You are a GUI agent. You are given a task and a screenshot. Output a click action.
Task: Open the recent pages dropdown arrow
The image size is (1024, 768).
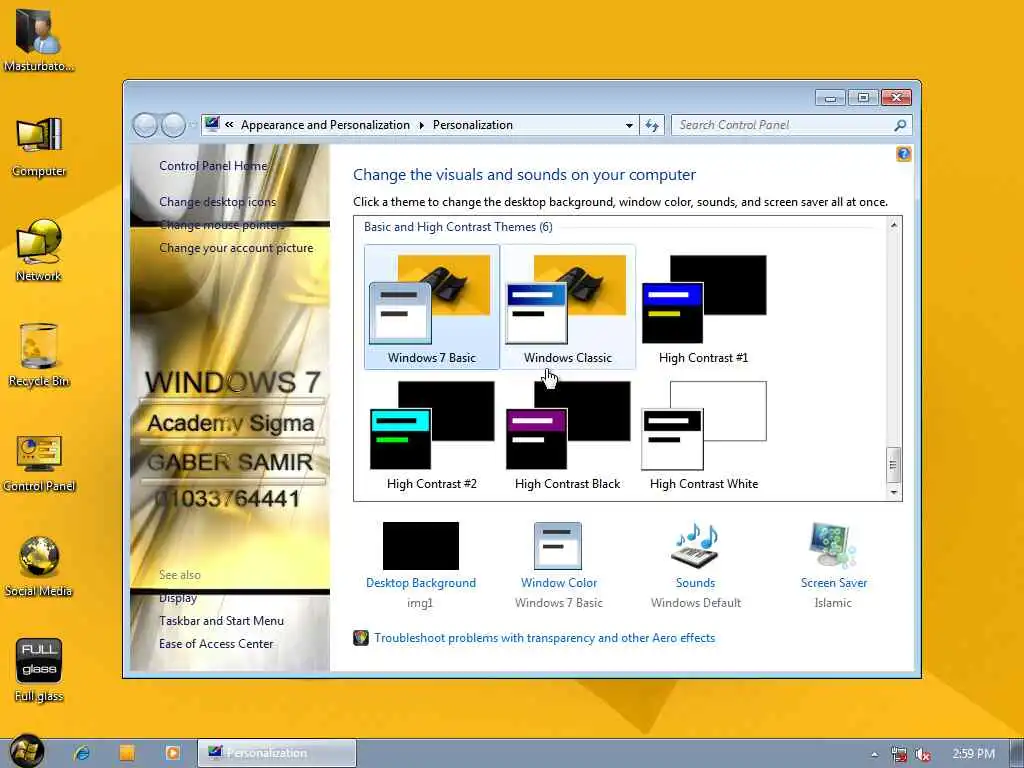pos(193,125)
